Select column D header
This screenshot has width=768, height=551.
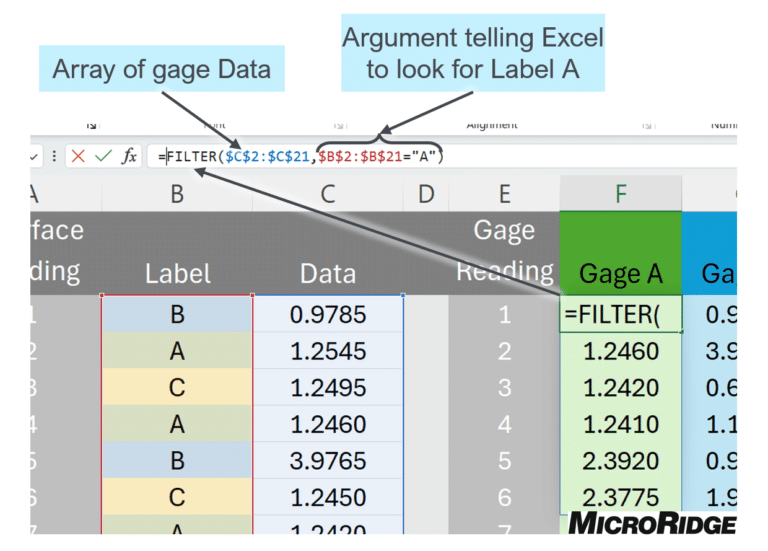point(426,194)
